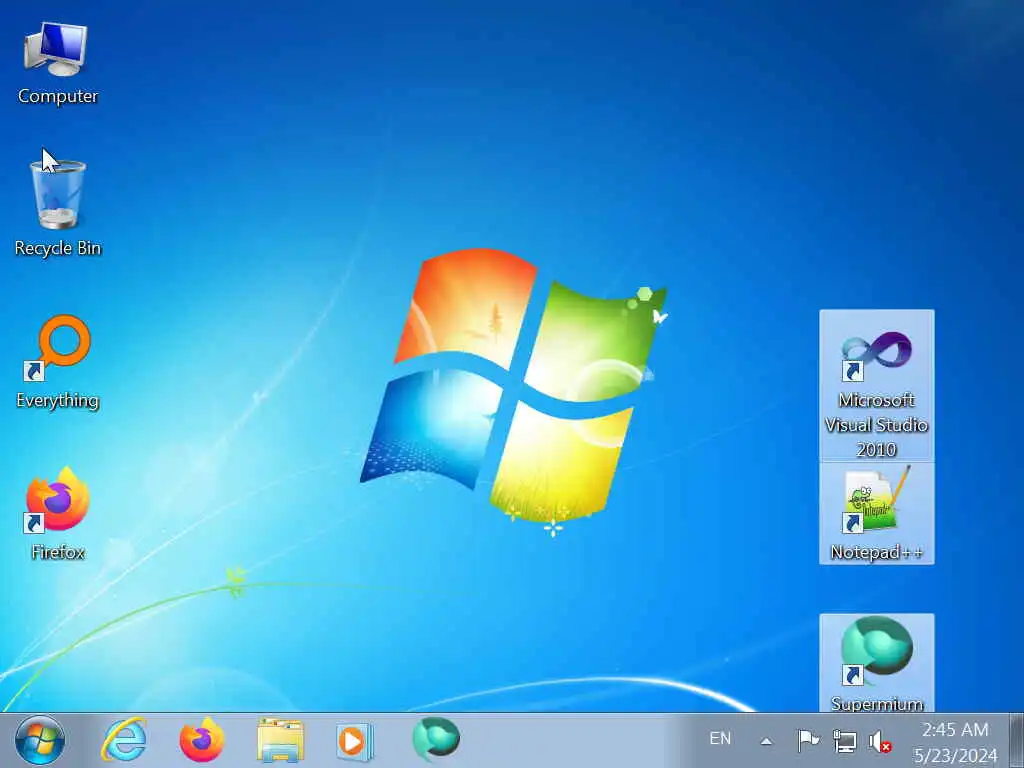
Task: Select the Firefox desktop shortcut
Action: (x=57, y=513)
